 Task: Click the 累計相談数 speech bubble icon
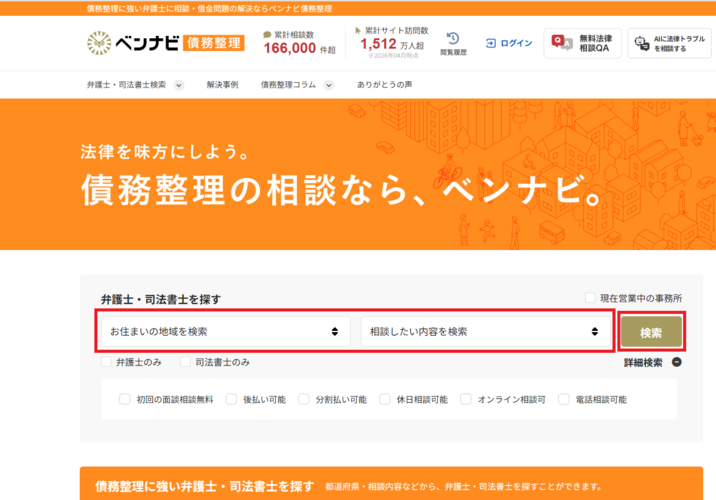tap(267, 35)
